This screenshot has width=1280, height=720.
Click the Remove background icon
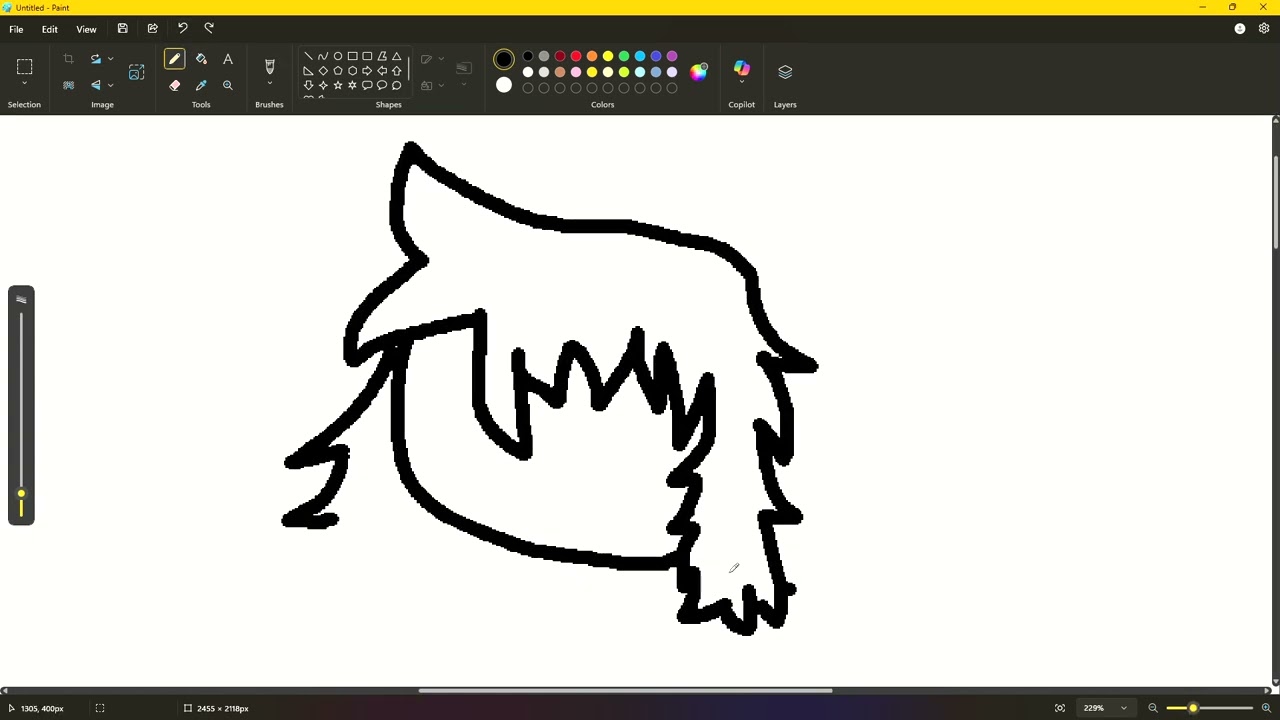tap(69, 86)
